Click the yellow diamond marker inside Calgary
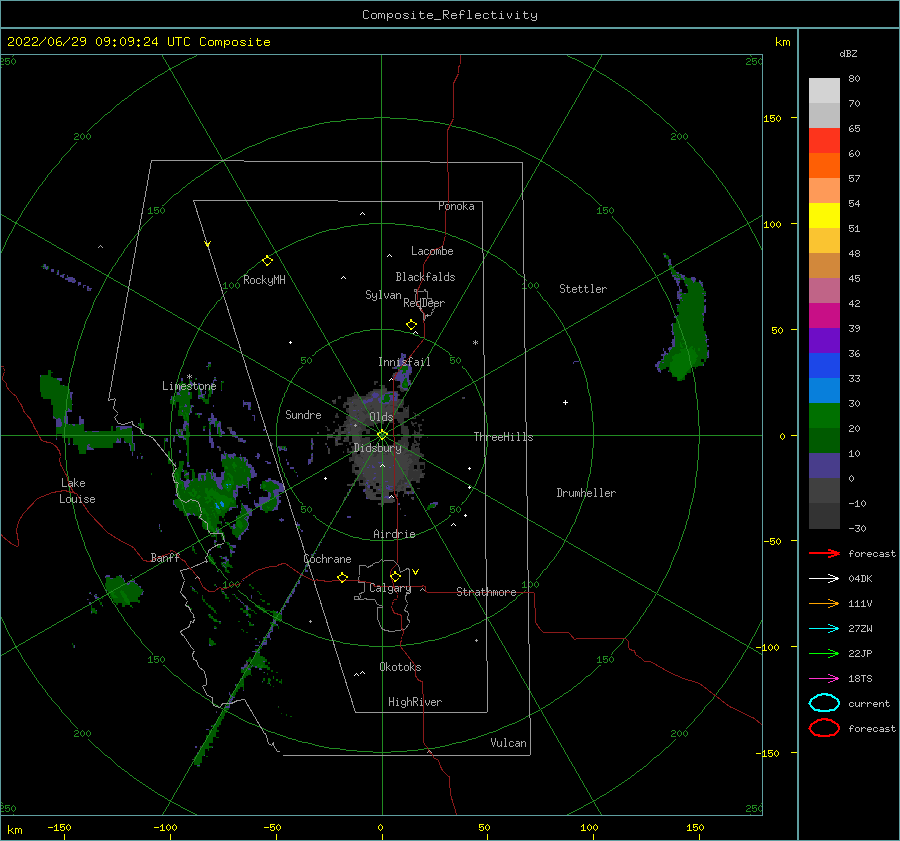The image size is (900, 841). point(395,576)
